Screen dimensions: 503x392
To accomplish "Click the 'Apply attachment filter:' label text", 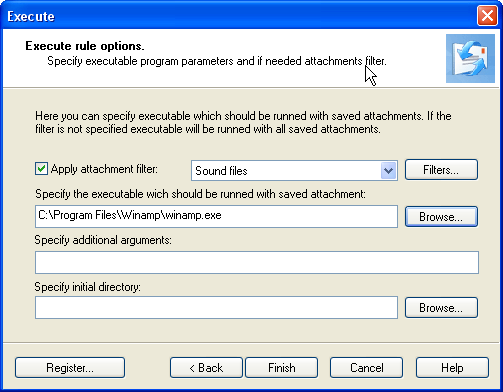I will click(x=104, y=169).
